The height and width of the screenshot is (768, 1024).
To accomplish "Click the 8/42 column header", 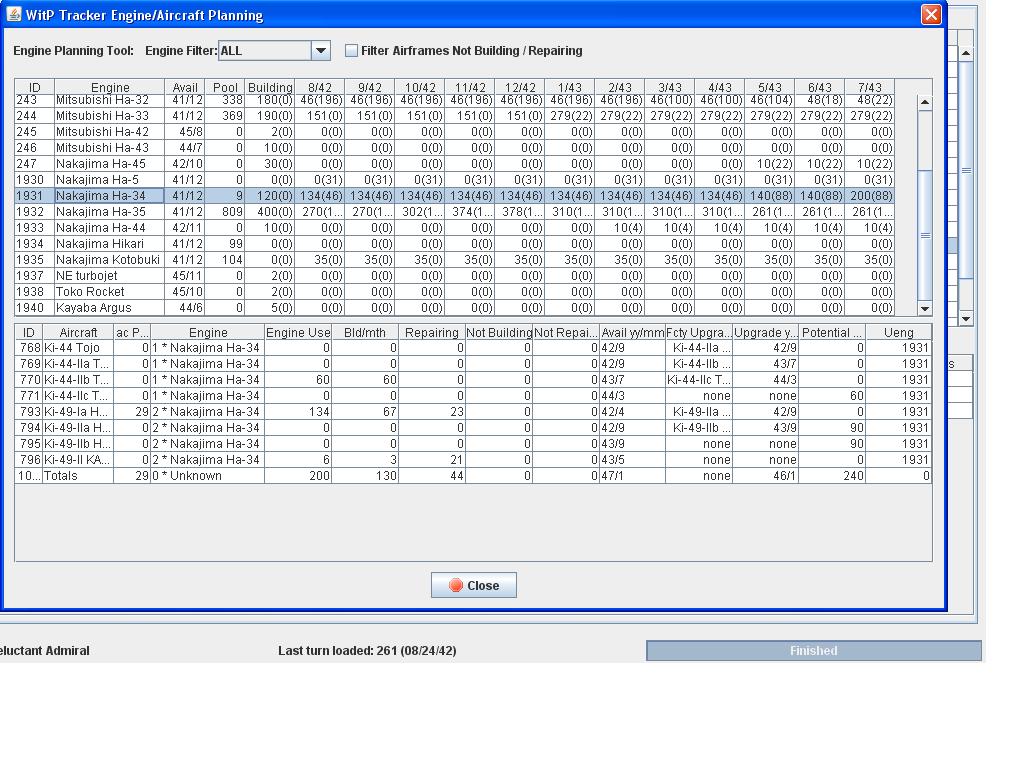I will point(320,87).
